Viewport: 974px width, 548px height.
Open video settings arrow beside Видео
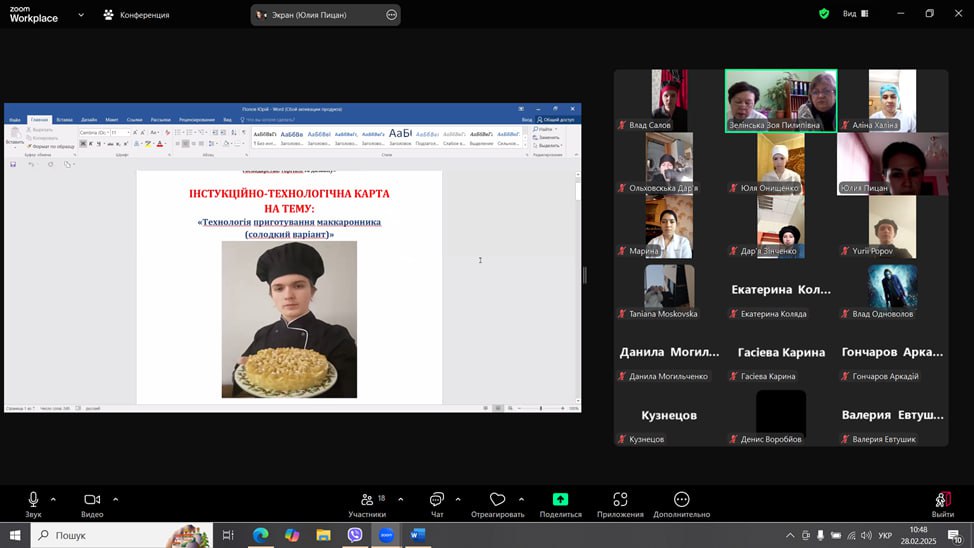[x=115, y=499]
